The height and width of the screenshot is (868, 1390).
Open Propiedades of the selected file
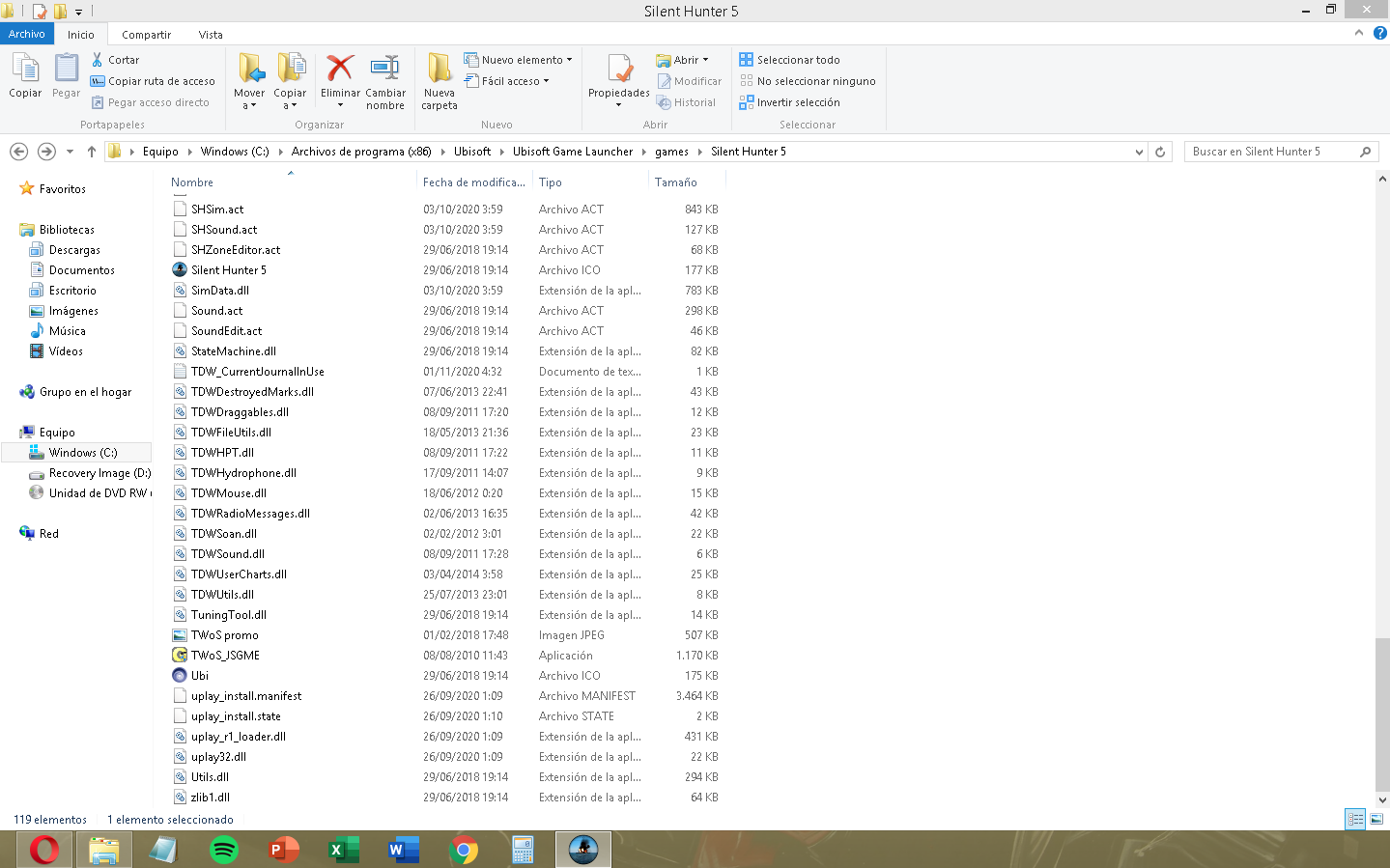coord(619,81)
